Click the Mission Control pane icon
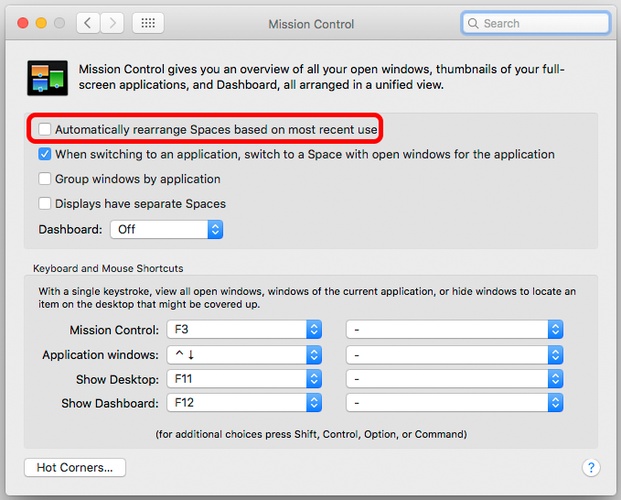 point(48,78)
